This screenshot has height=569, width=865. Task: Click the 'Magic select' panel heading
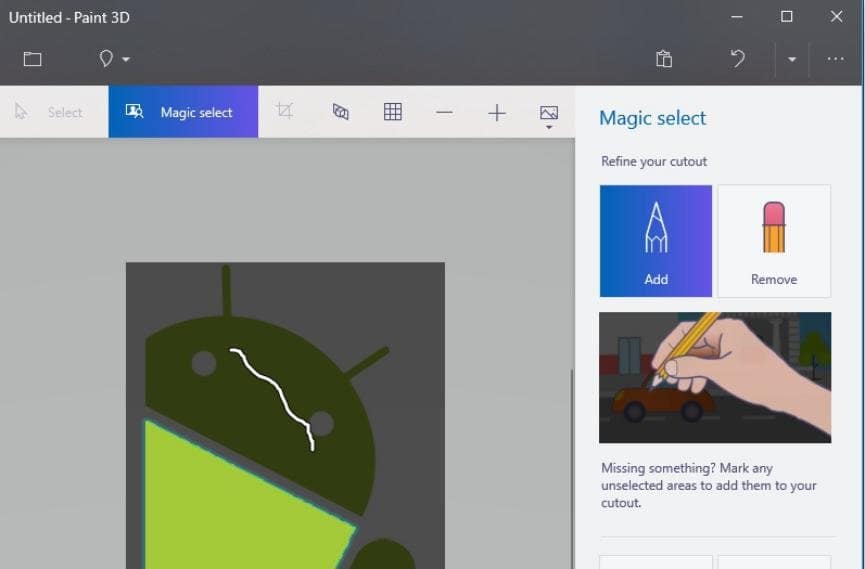652,118
